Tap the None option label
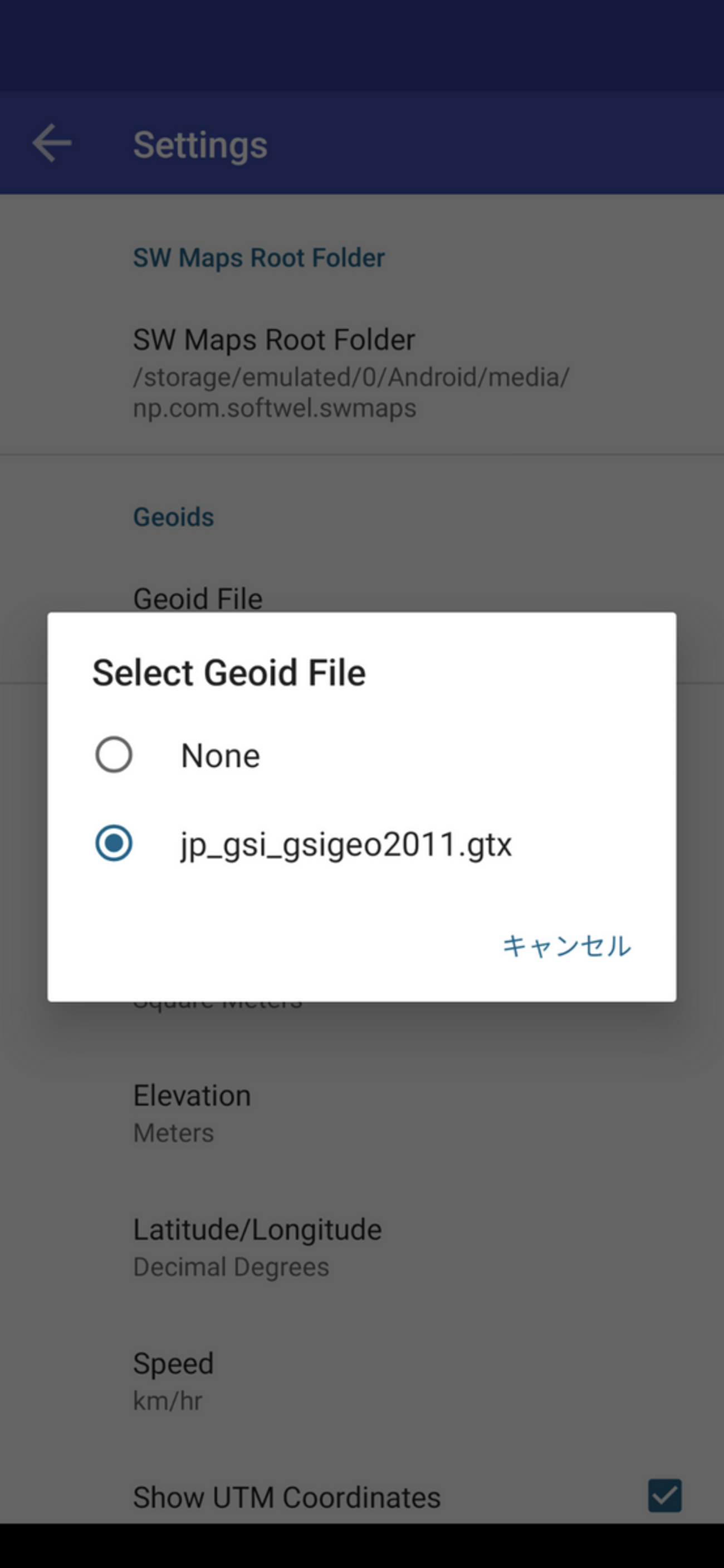This screenshot has height=1568, width=724. click(x=221, y=756)
